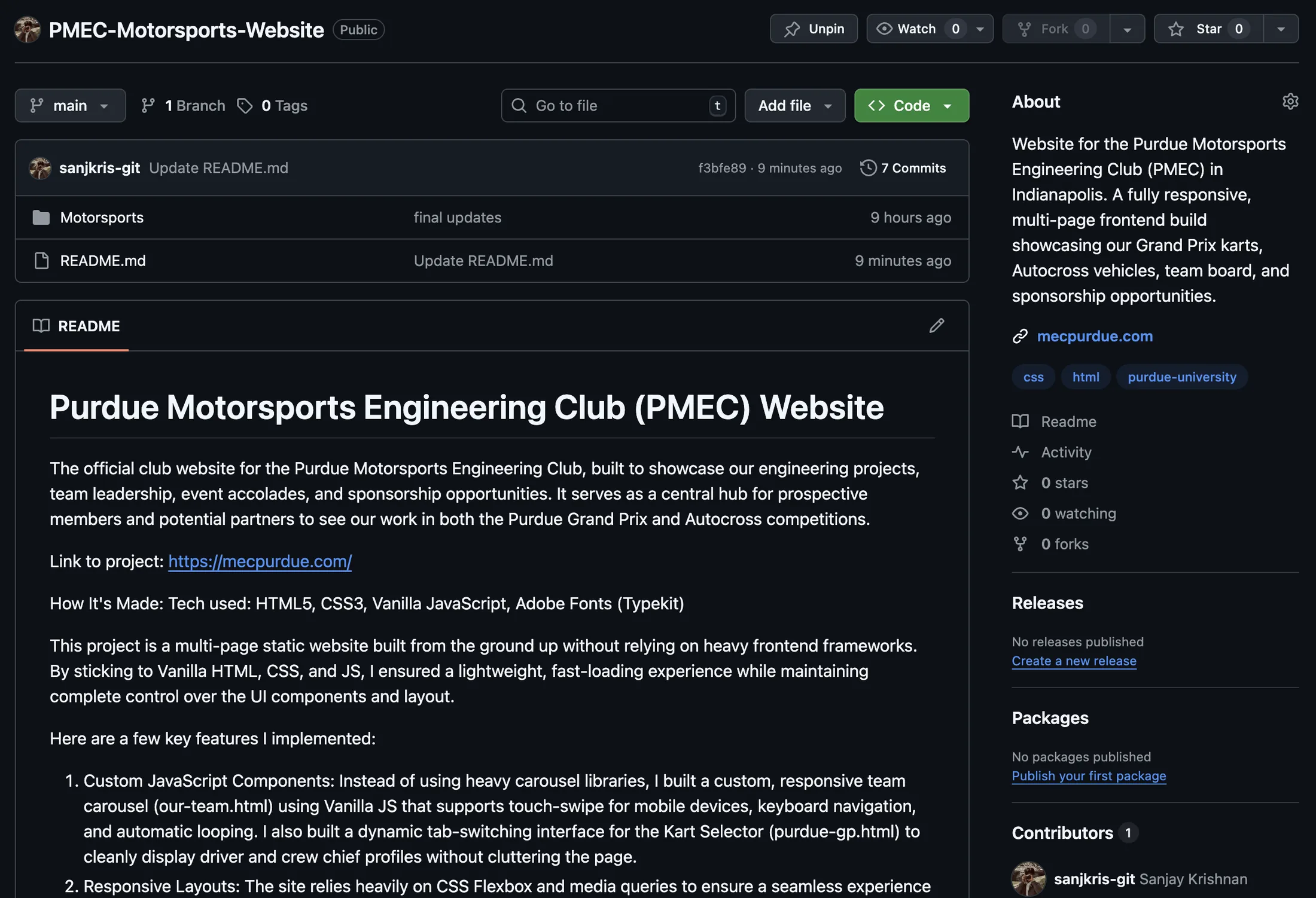Viewport: 1316px width, 898px height.
Task: Open the Packages heading link
Action: 1050,718
